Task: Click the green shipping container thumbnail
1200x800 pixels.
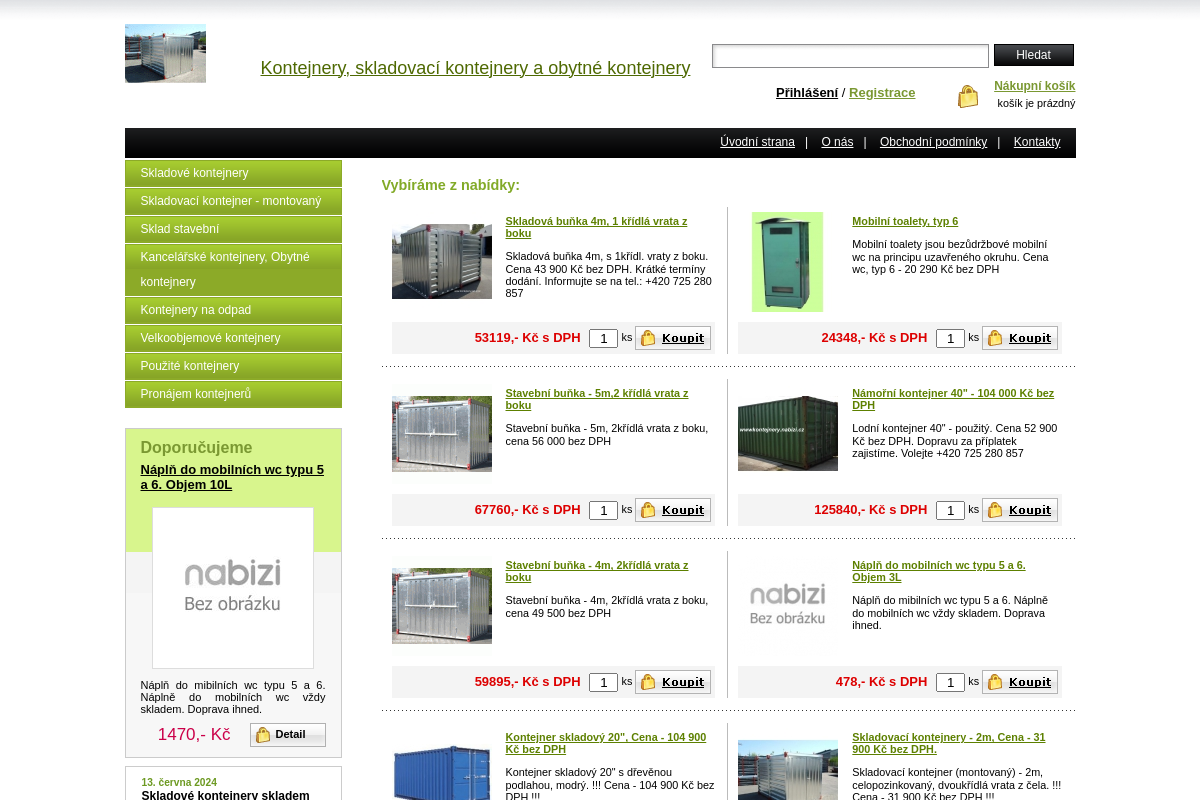Action: [x=787, y=433]
